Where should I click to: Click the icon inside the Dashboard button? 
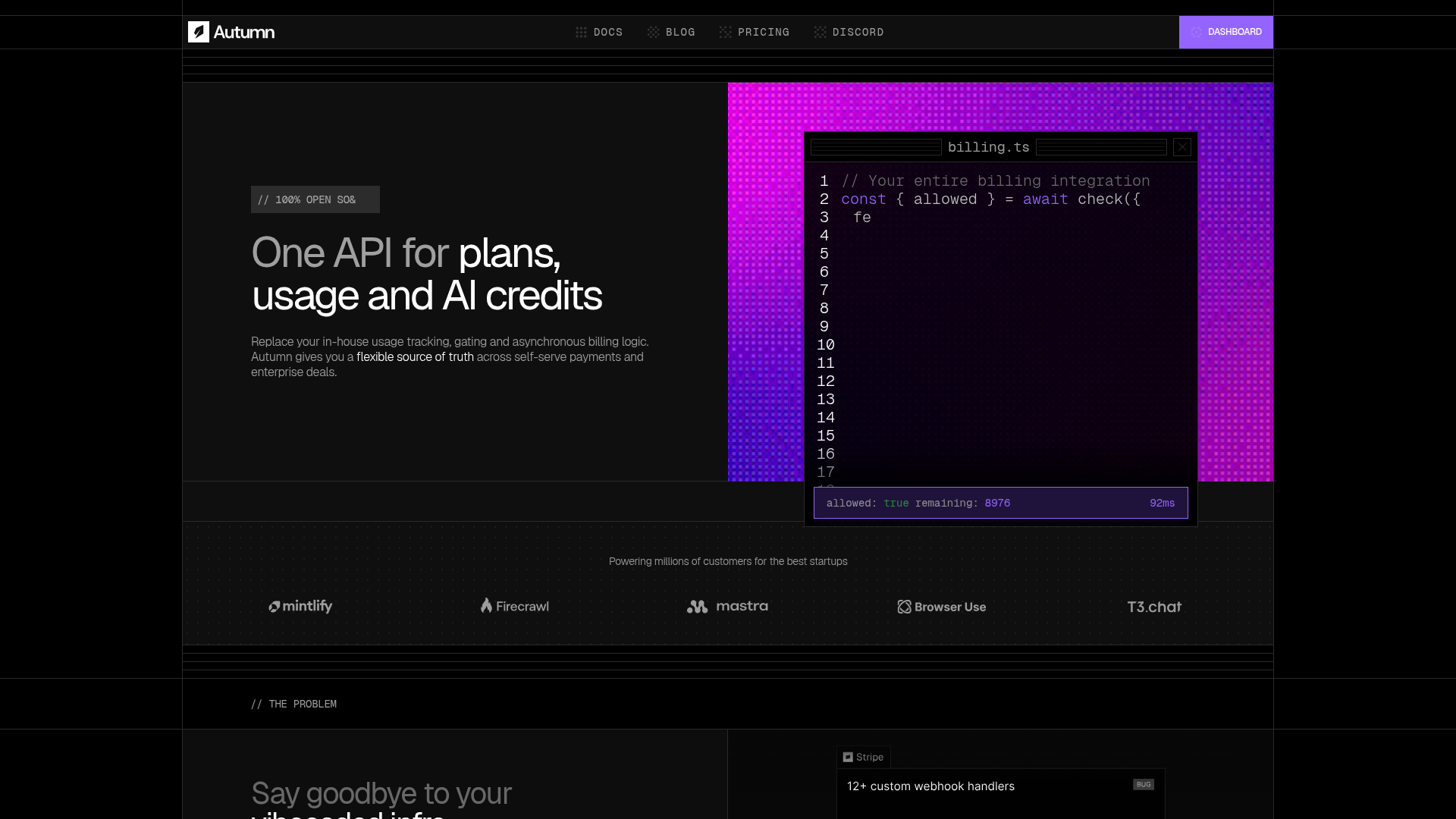[x=1196, y=32]
